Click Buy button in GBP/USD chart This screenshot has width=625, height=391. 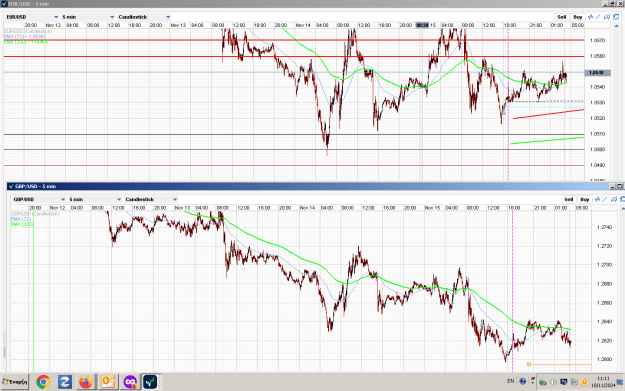(x=585, y=199)
